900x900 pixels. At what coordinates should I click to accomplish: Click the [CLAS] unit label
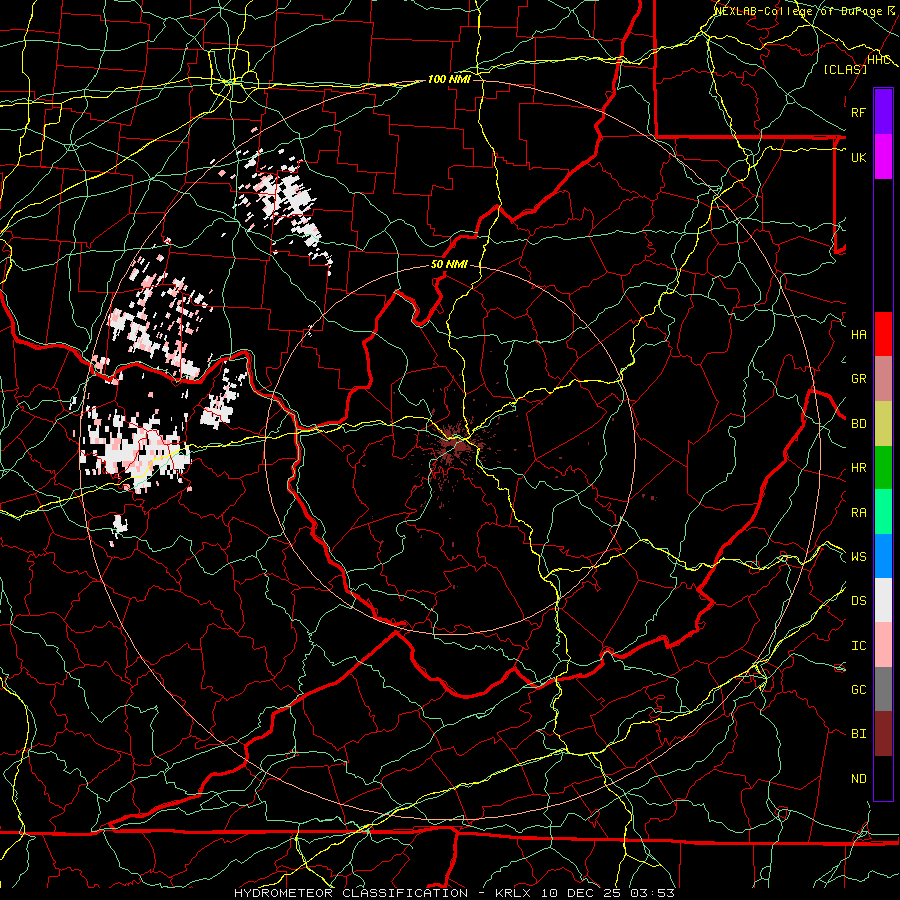845,69
